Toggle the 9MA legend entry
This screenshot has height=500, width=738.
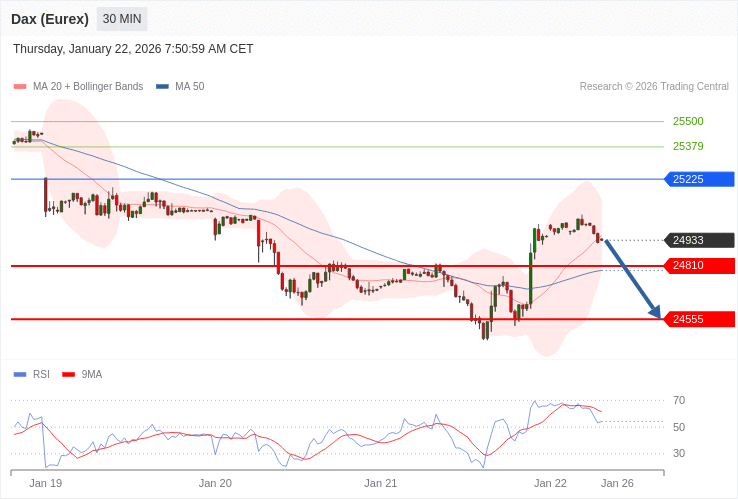point(83,374)
